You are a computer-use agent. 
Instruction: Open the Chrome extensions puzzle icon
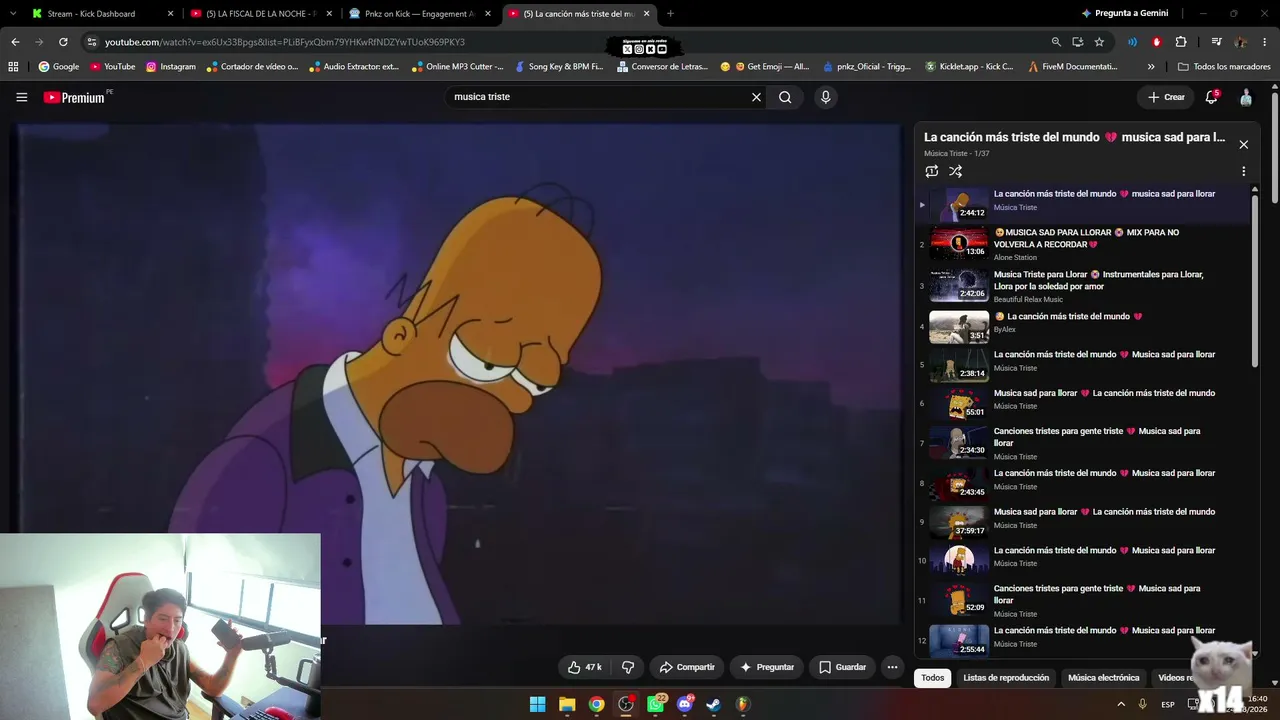(1181, 42)
